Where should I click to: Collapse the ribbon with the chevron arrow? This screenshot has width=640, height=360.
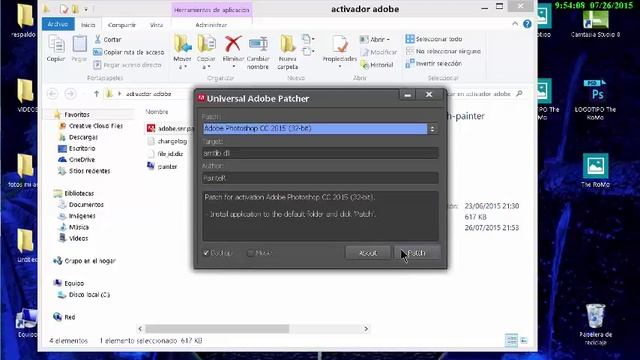[x=515, y=24]
